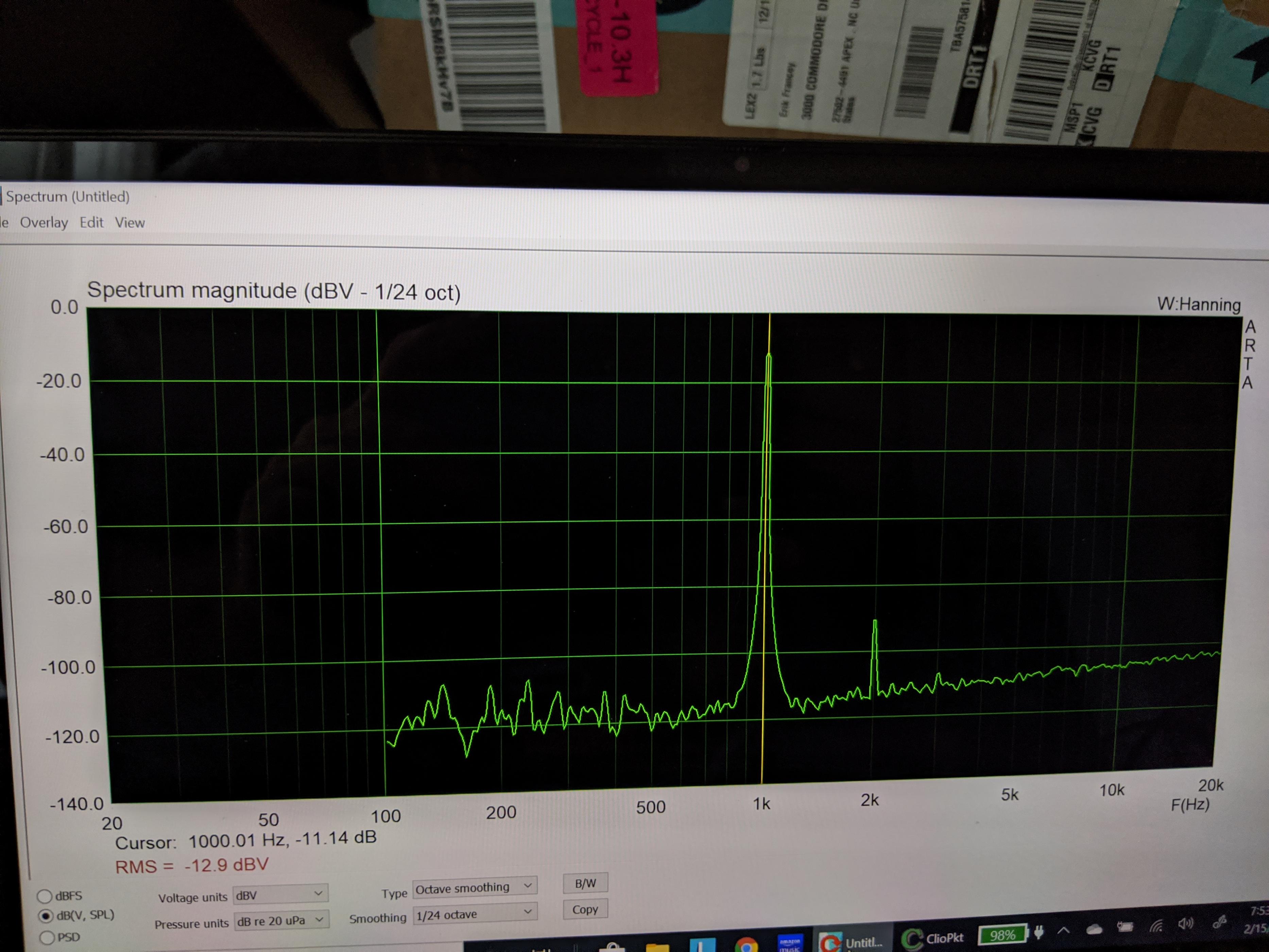Open the Overlay menu

pos(44,222)
